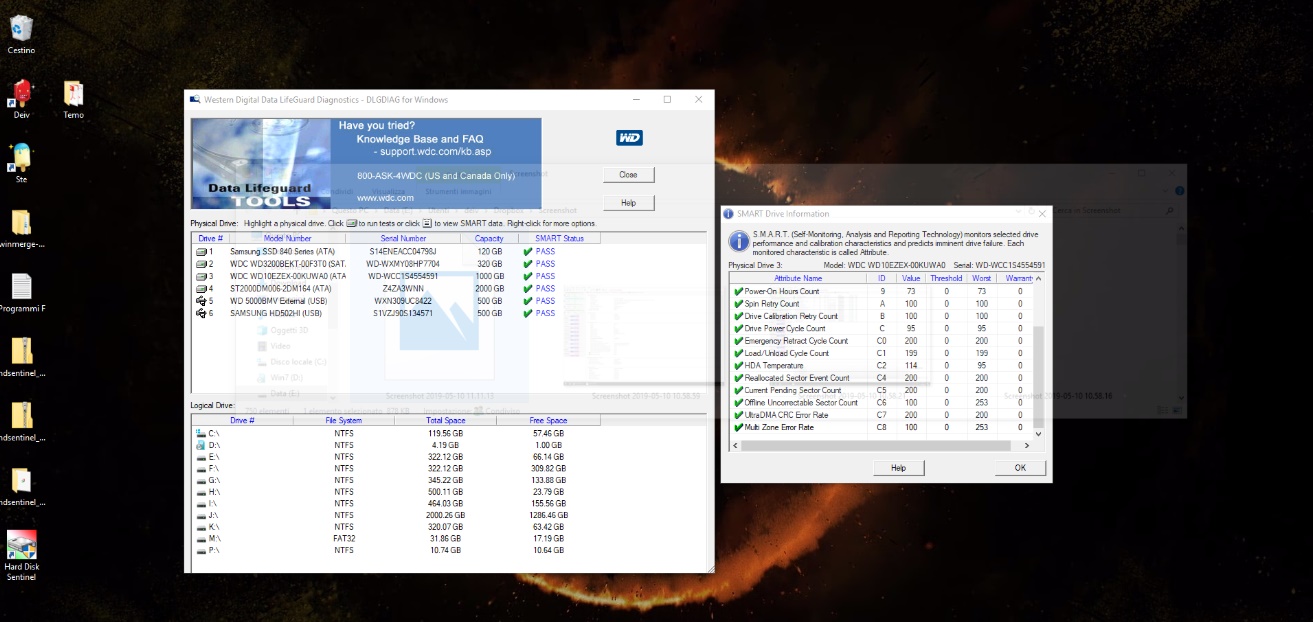This screenshot has height=622, width=1313.
Task: Sort physical drives by Model Number header
Action: (x=287, y=239)
